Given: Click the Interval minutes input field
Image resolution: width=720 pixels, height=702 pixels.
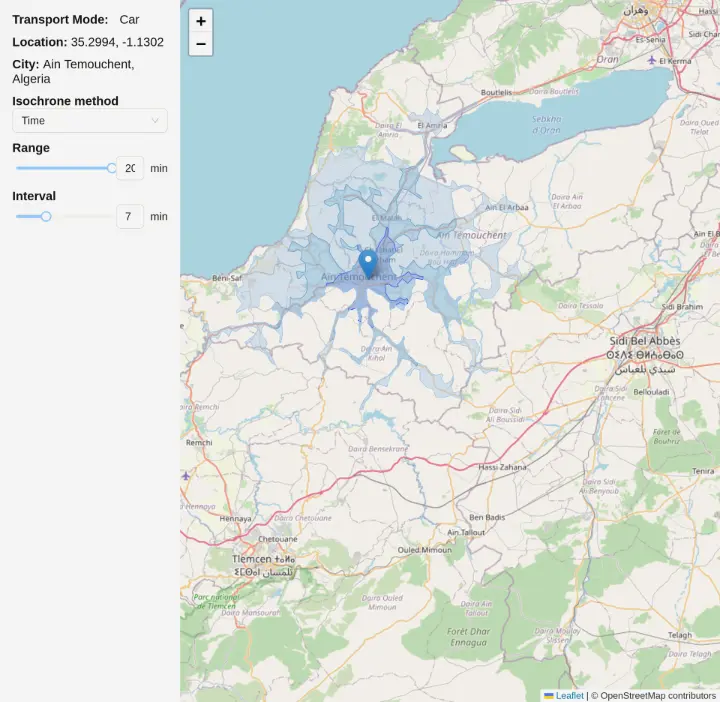Looking at the screenshot, I should 130,216.
